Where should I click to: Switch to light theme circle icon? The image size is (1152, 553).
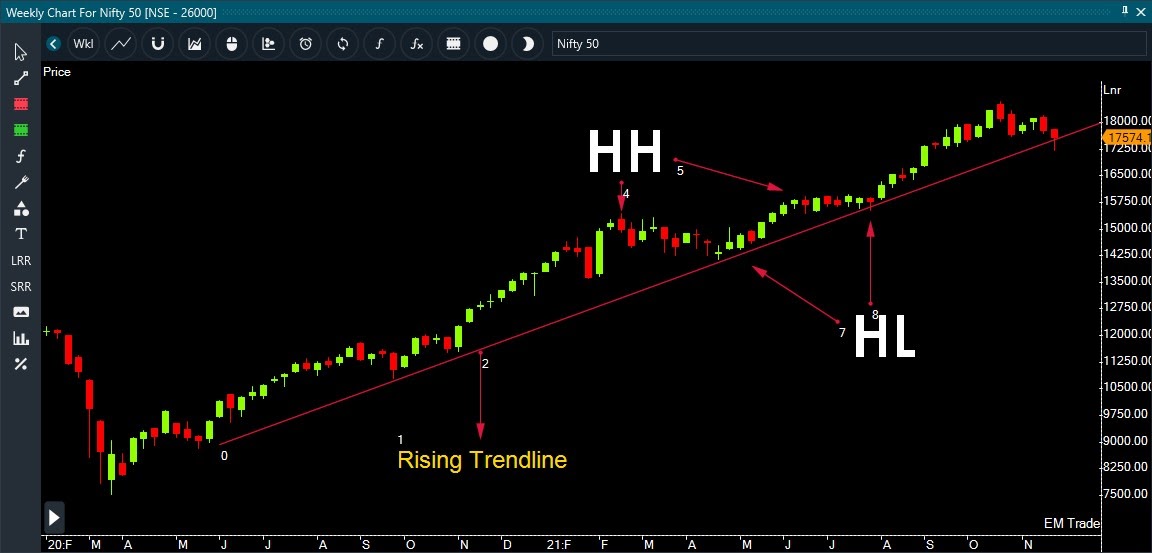pyautogui.click(x=490, y=44)
